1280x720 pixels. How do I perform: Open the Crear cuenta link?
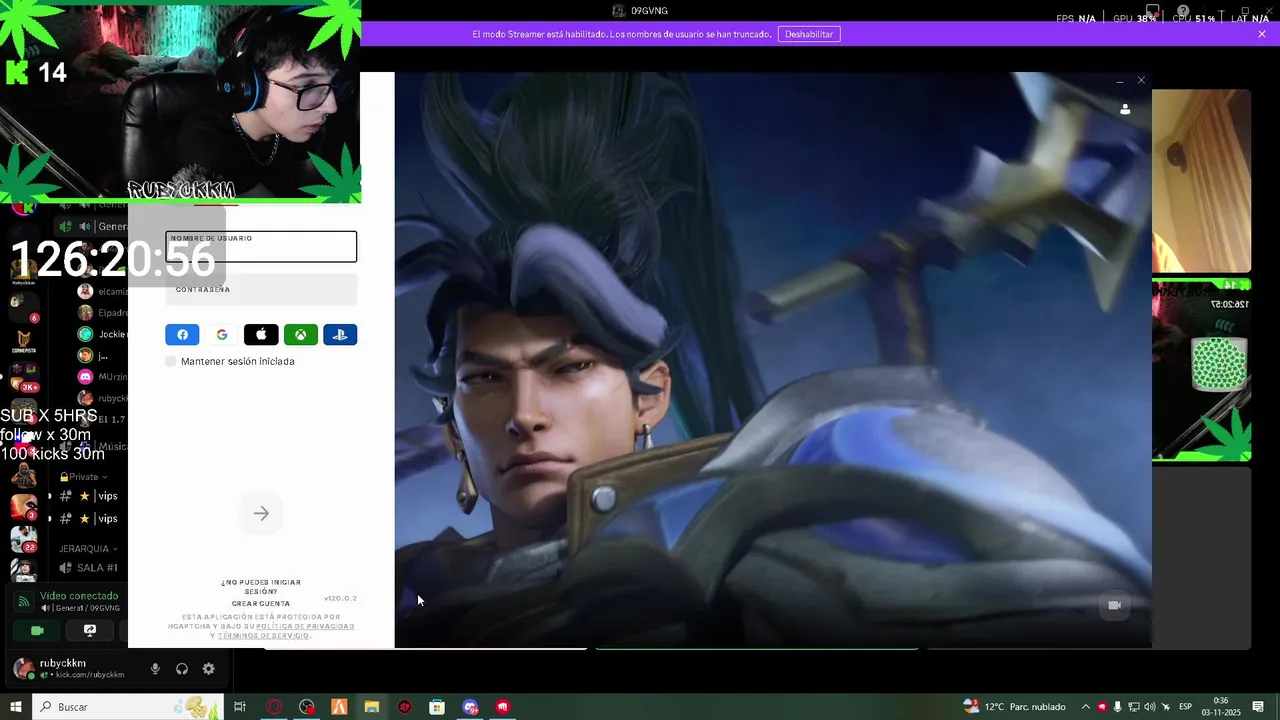coord(261,604)
